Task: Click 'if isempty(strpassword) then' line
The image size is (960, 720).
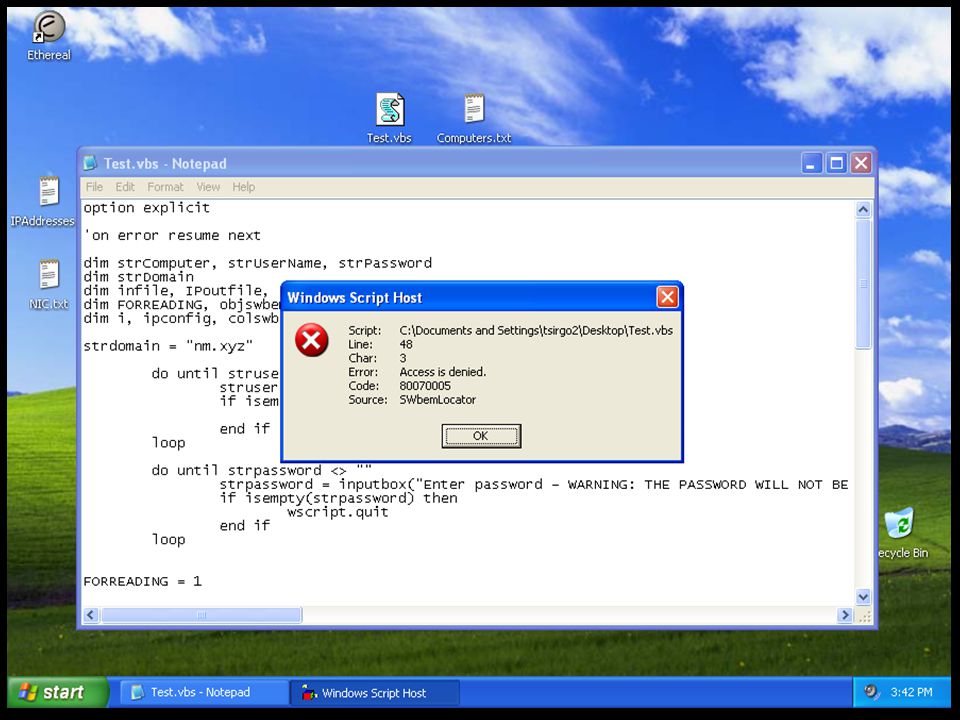Action: coord(339,498)
